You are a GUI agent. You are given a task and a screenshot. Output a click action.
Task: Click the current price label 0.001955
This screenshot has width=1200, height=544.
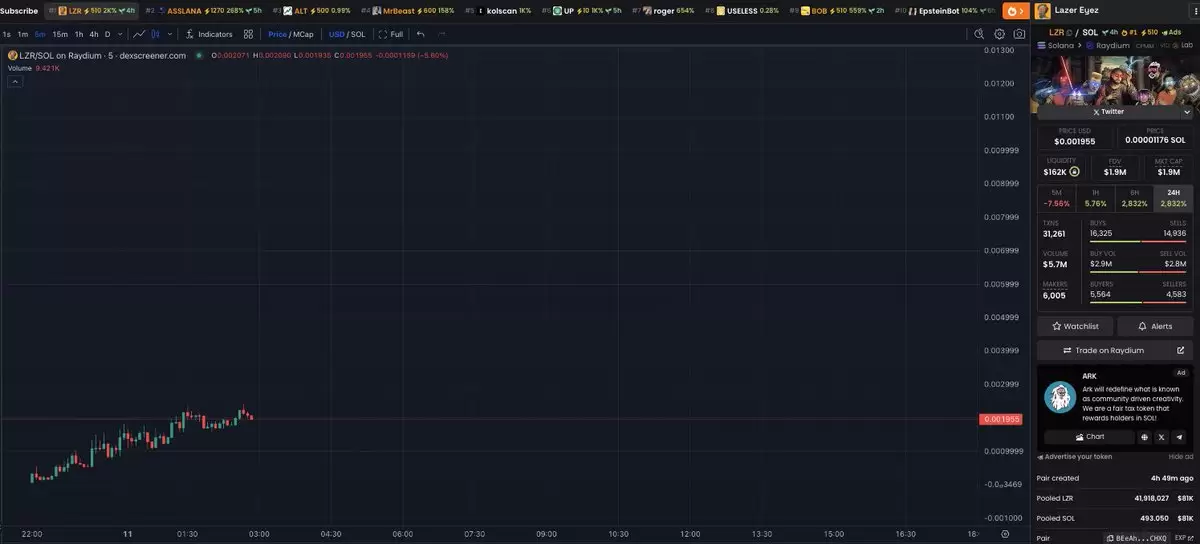coord(1000,419)
